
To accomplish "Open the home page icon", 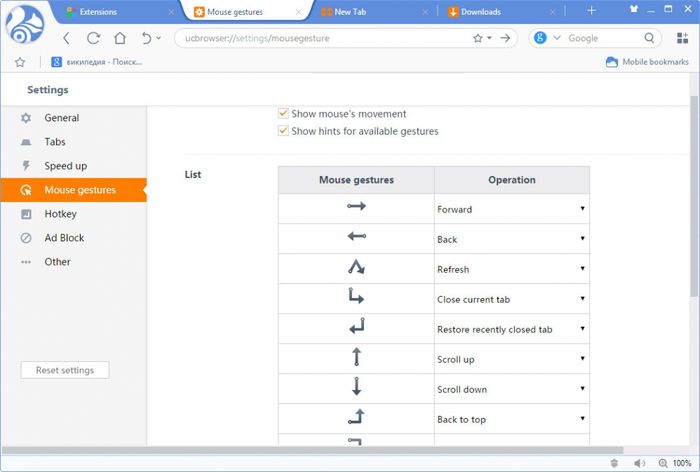I will tap(120, 38).
